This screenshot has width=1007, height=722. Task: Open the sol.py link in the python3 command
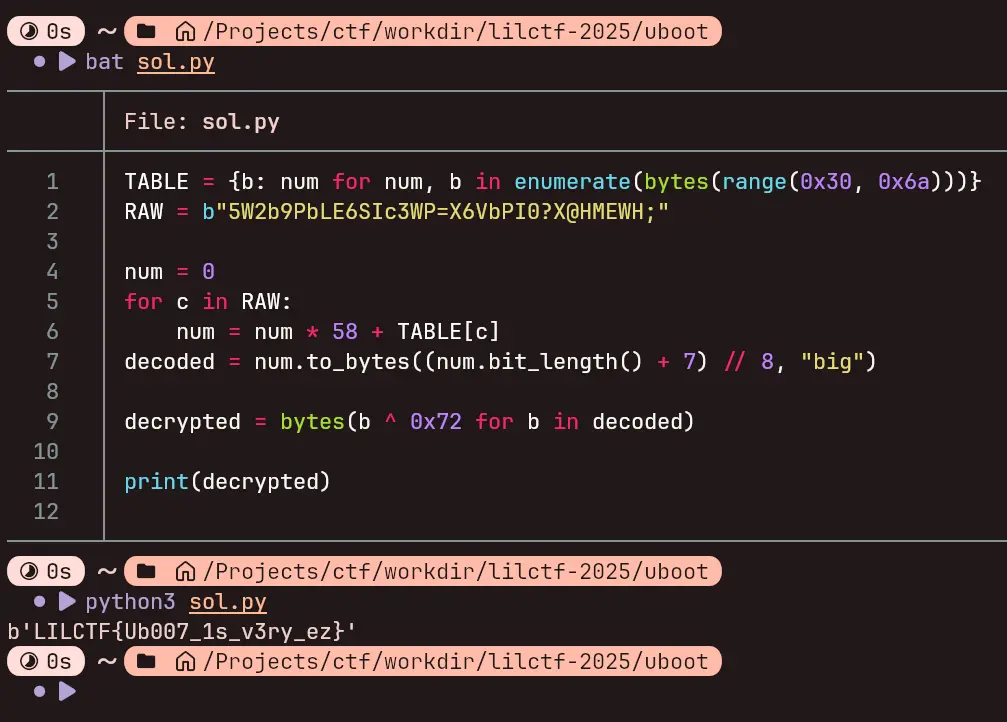pyautogui.click(x=228, y=602)
